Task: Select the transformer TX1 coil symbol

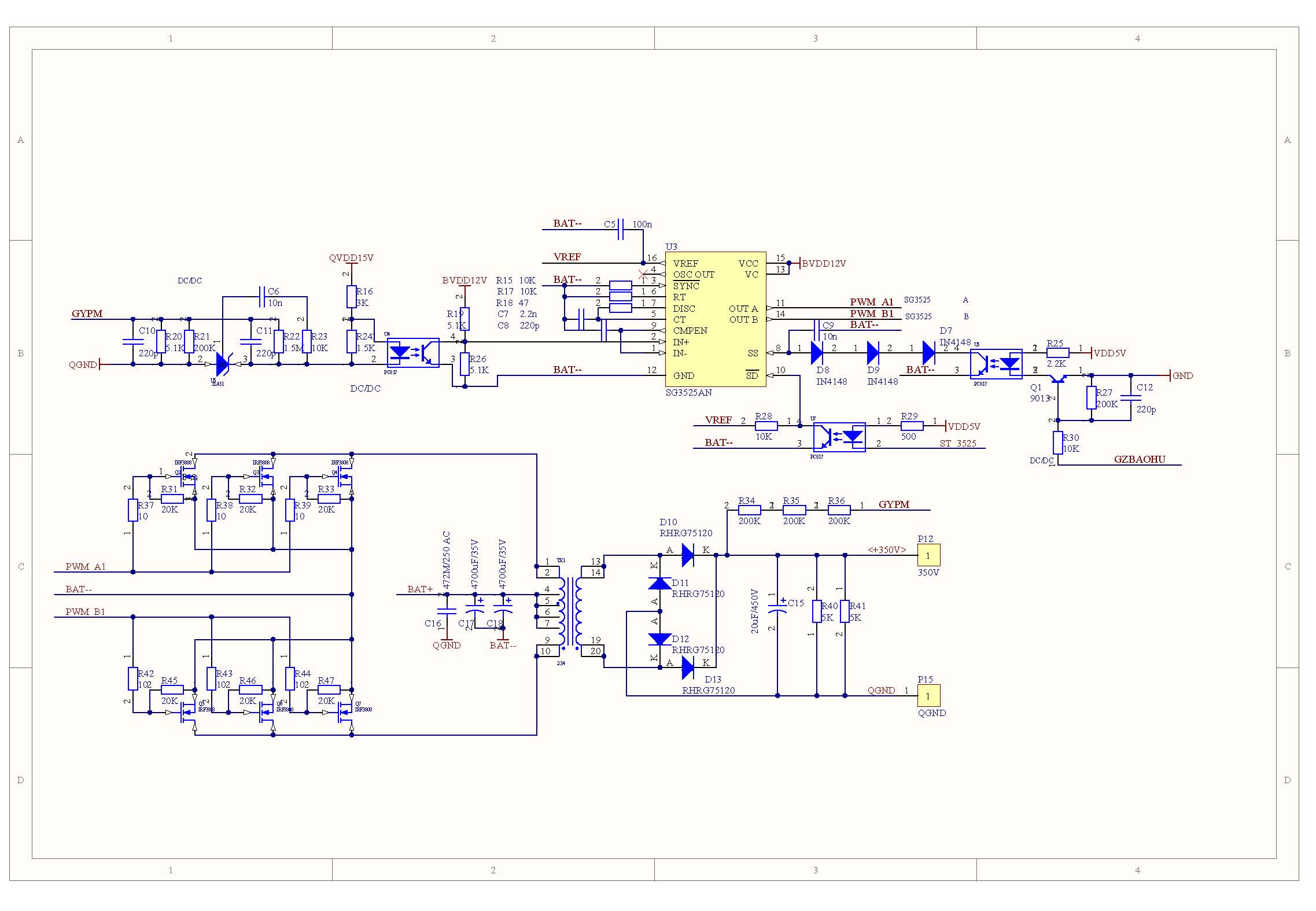Action: point(570,611)
